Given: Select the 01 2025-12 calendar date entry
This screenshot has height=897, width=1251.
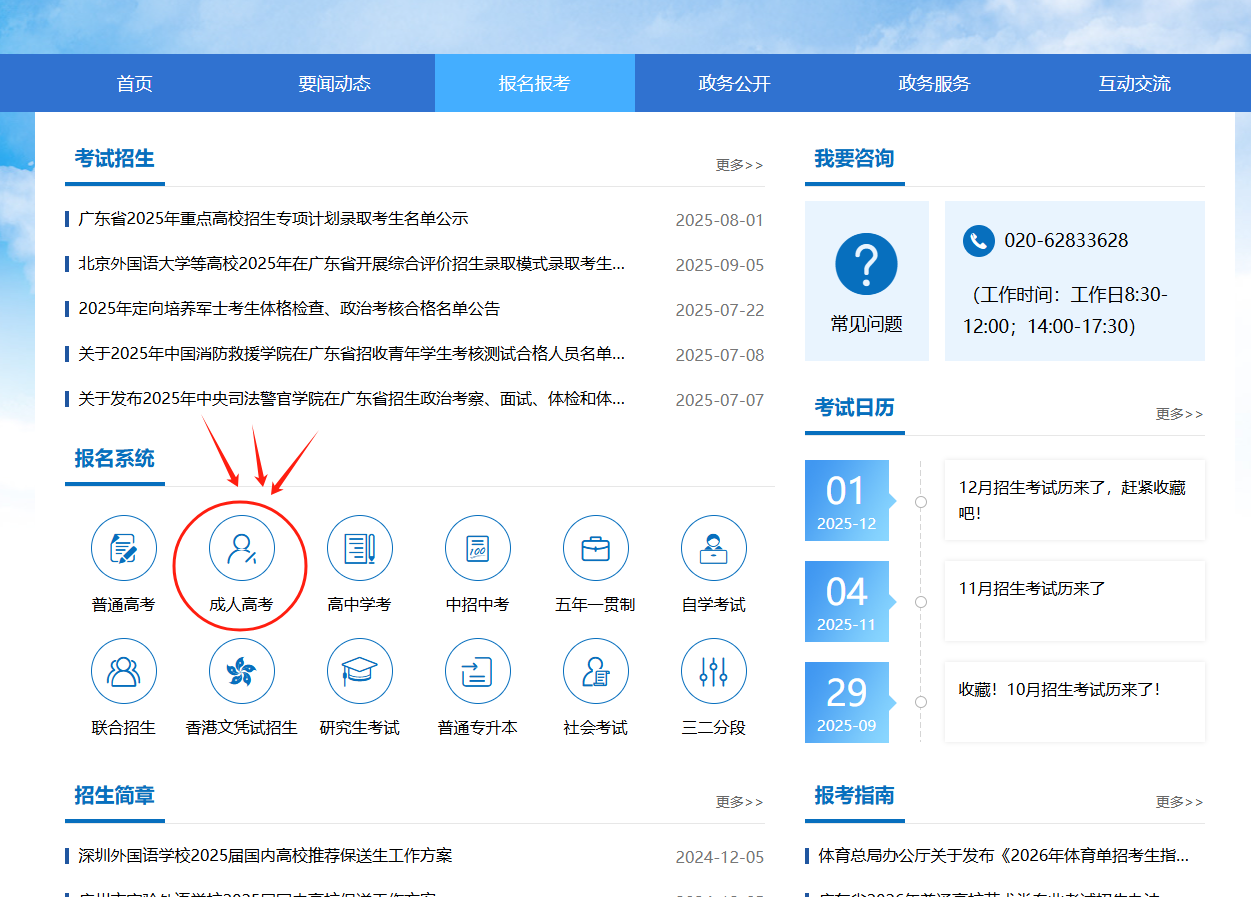Looking at the screenshot, I should click(x=846, y=501).
